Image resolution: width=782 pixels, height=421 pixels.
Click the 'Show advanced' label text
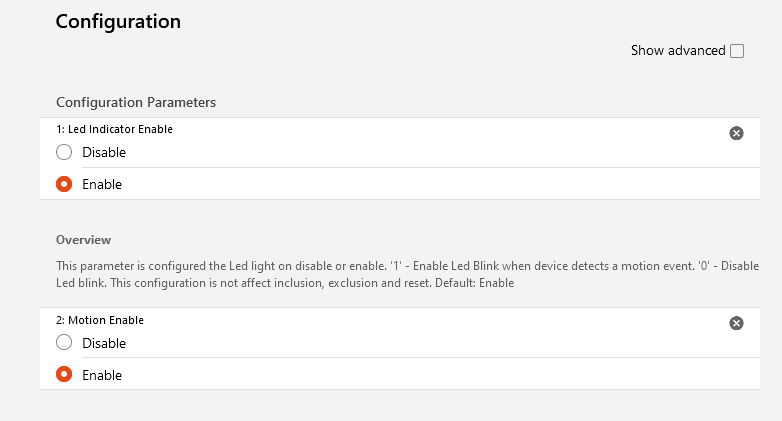pos(677,51)
